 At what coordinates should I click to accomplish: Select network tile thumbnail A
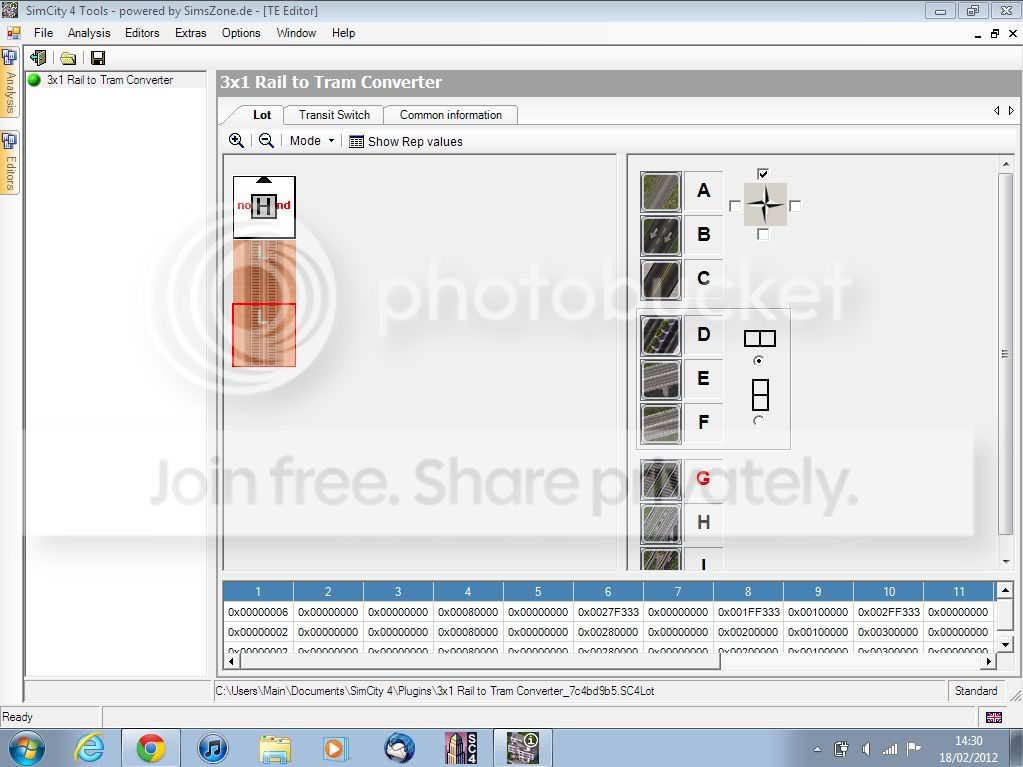click(661, 192)
